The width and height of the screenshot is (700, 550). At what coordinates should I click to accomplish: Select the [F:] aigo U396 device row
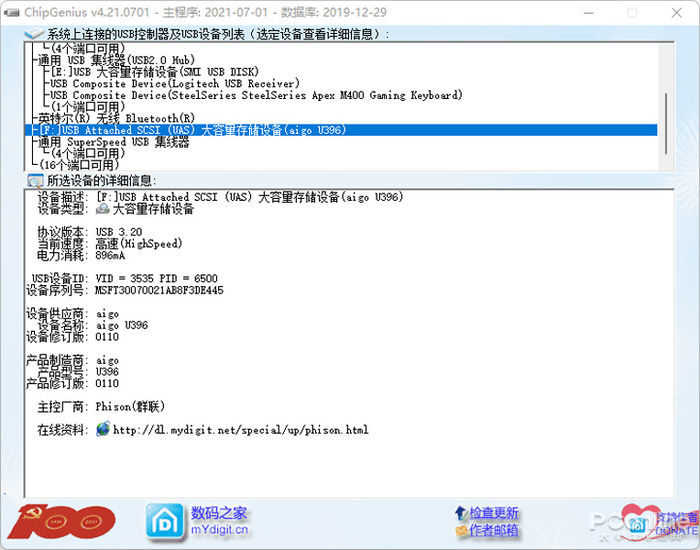tap(341, 130)
